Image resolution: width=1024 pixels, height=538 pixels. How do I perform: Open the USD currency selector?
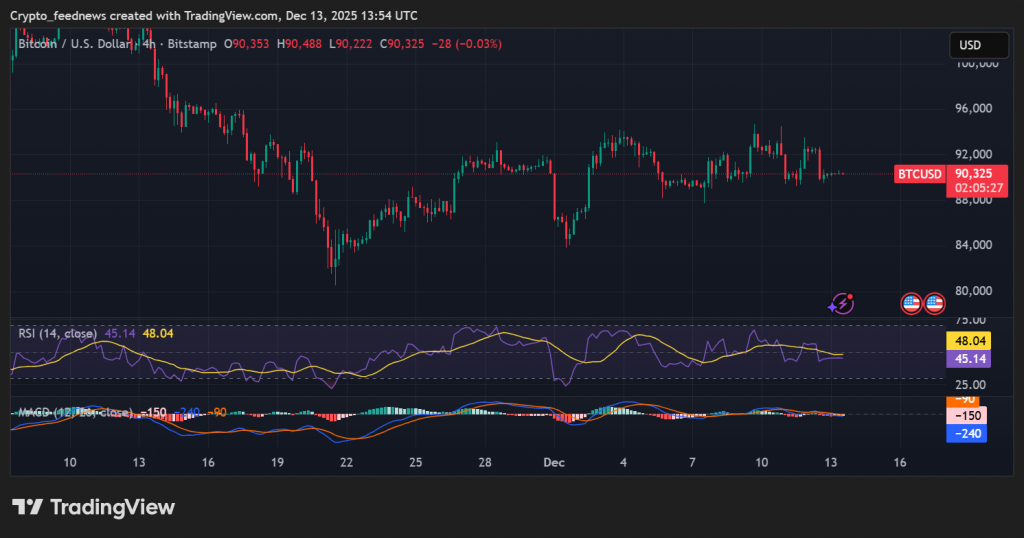coord(970,45)
